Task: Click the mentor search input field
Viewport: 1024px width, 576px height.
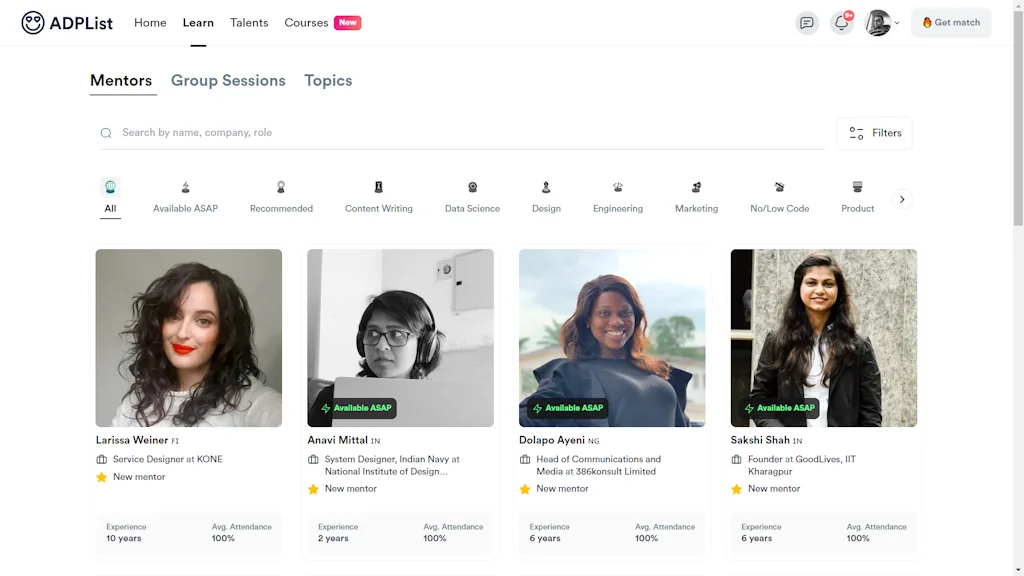Action: point(460,132)
